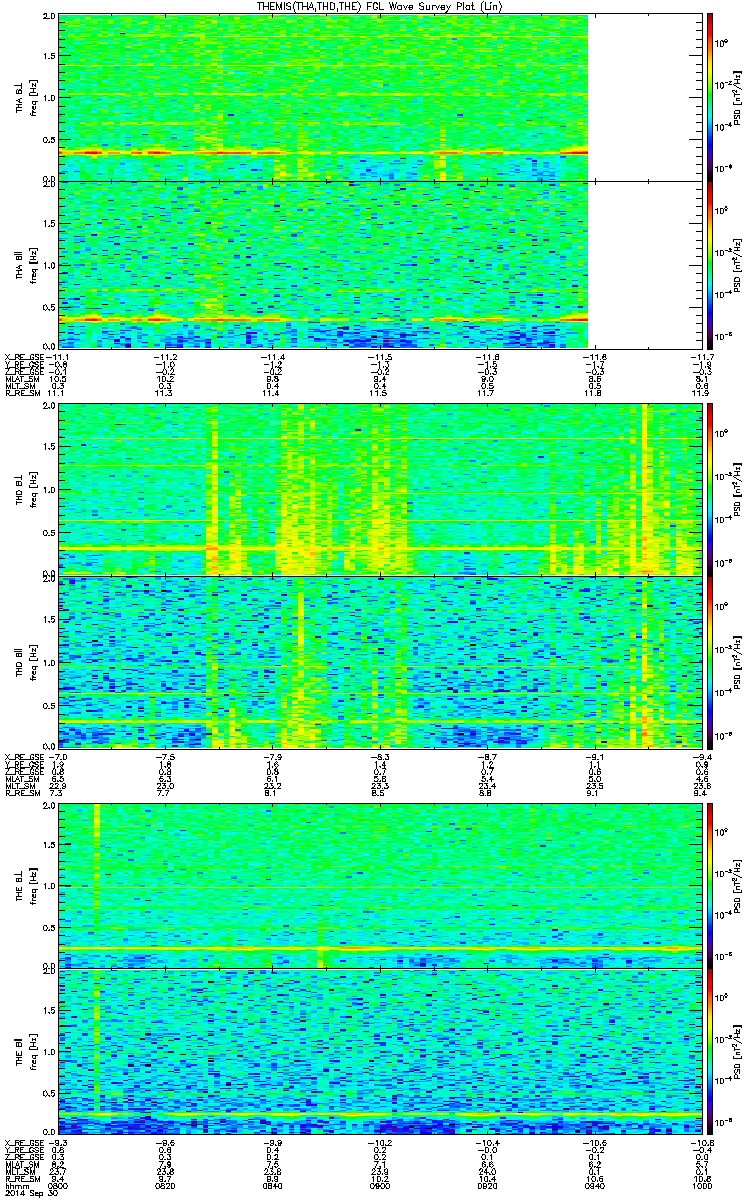
Task: Click X_RE_GSE row label under THD panels
Action: 25,755
